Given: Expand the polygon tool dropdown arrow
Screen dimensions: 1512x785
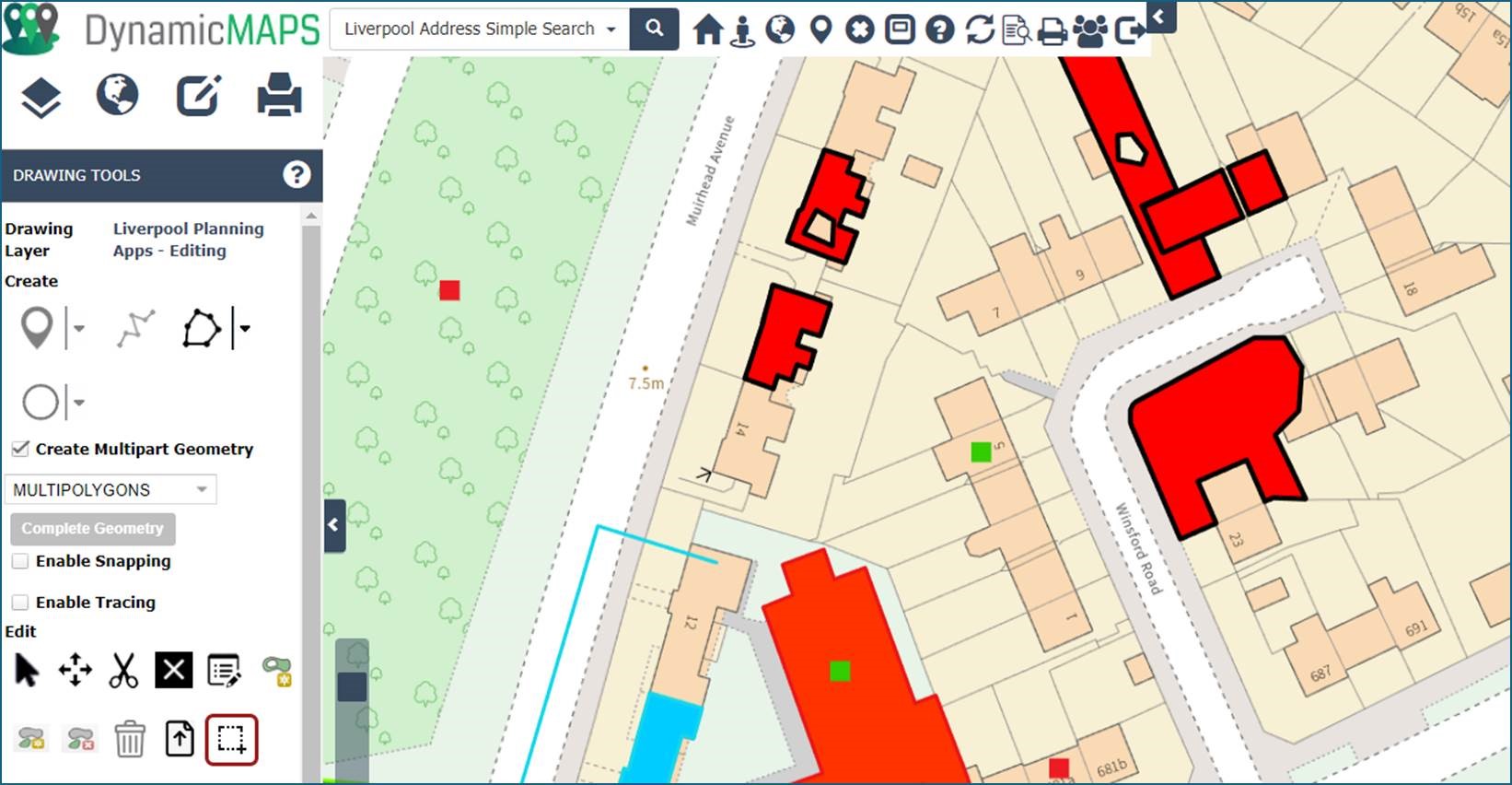Looking at the screenshot, I should pos(244,328).
